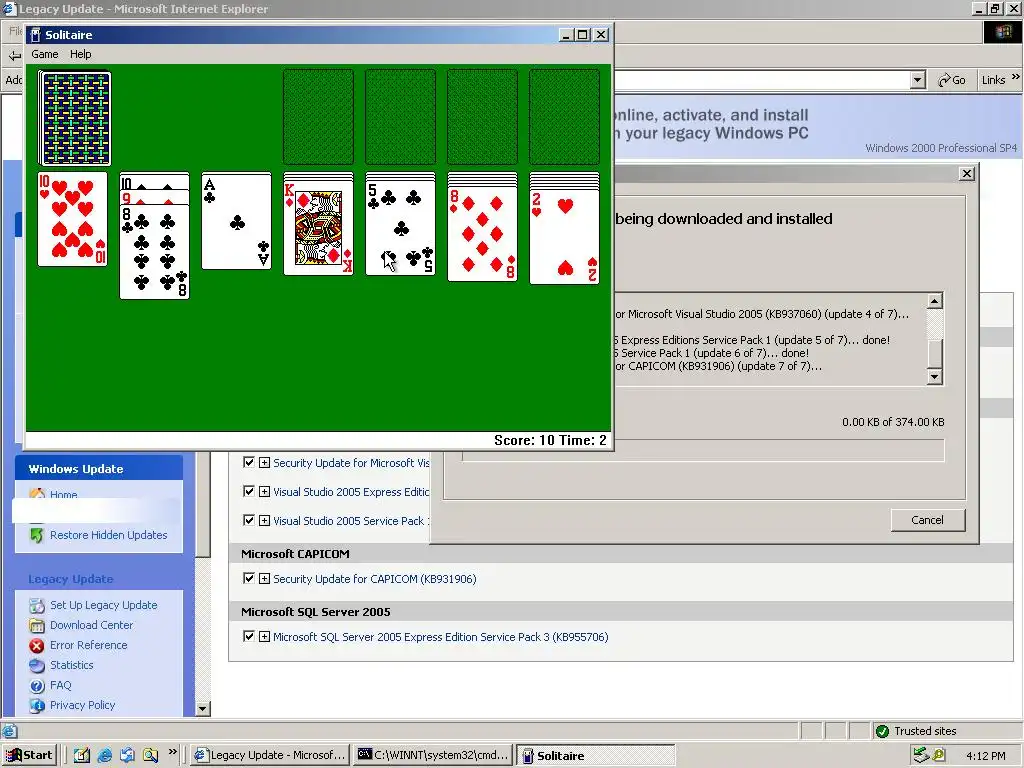
Task: Select the King of diamonds card
Action: coord(318,227)
